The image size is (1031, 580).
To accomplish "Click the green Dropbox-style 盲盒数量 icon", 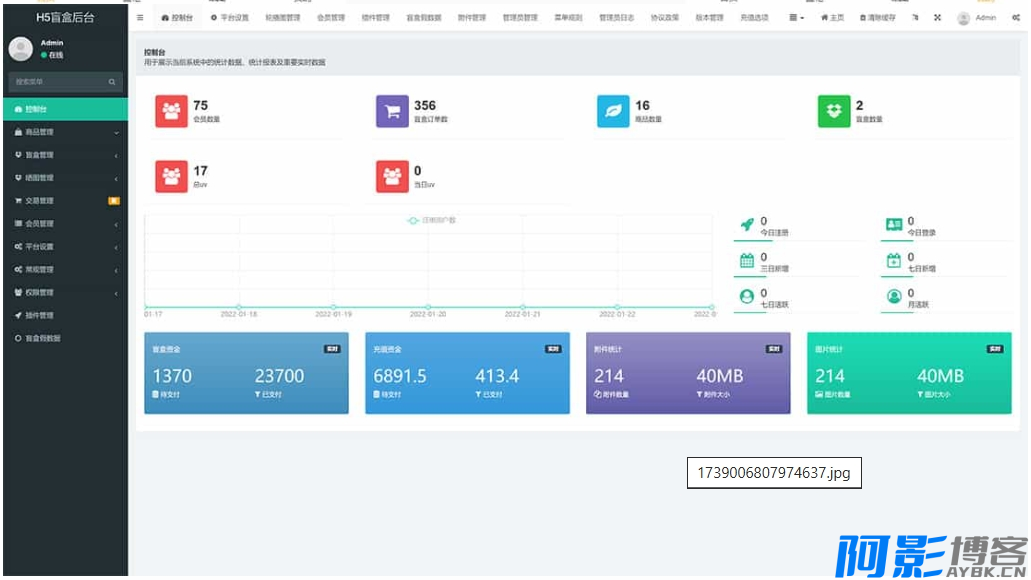I will pyautogui.click(x=834, y=112).
